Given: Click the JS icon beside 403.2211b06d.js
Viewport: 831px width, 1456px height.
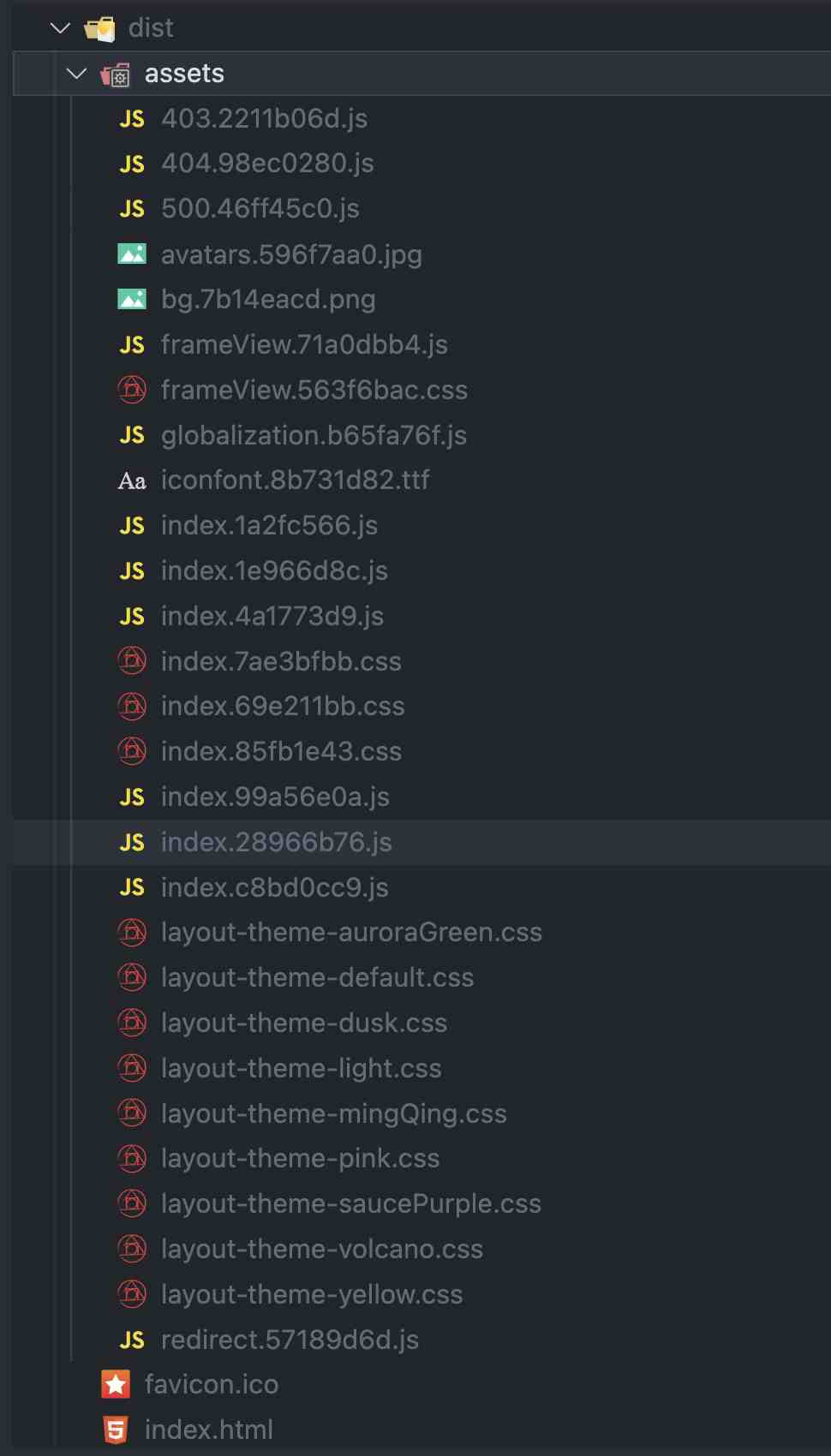Looking at the screenshot, I should [132, 119].
